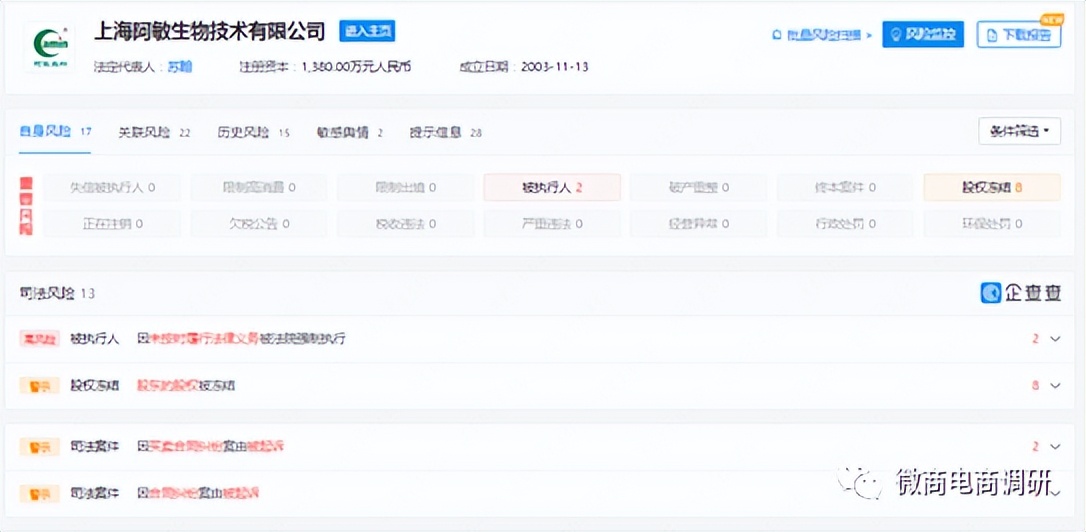Click the 司法风险 13 section heading
The width and height of the screenshot is (1086, 532).
57,294
